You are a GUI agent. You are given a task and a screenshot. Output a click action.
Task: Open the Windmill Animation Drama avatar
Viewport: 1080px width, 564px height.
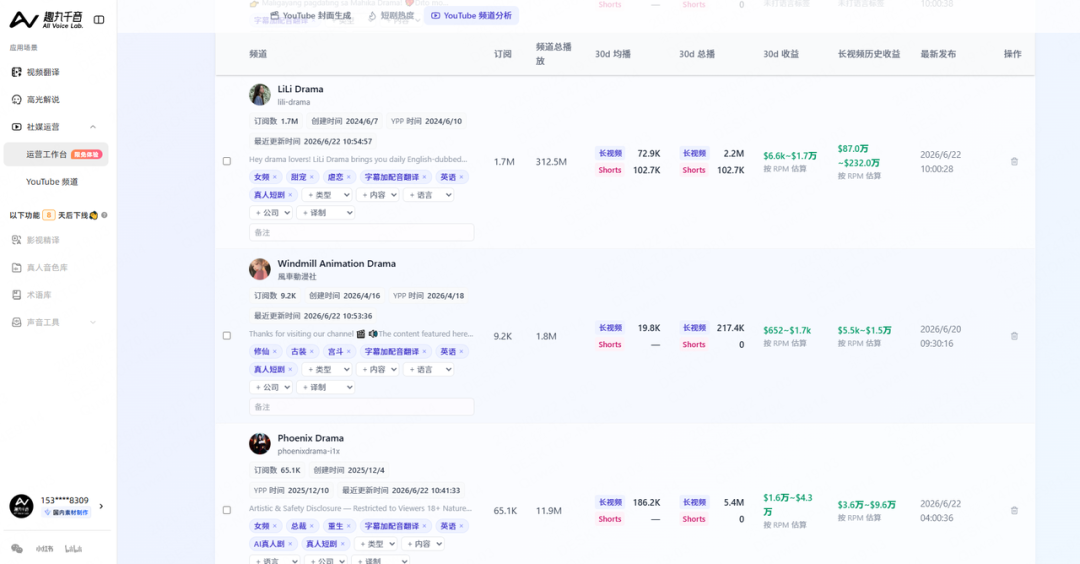pyautogui.click(x=260, y=269)
